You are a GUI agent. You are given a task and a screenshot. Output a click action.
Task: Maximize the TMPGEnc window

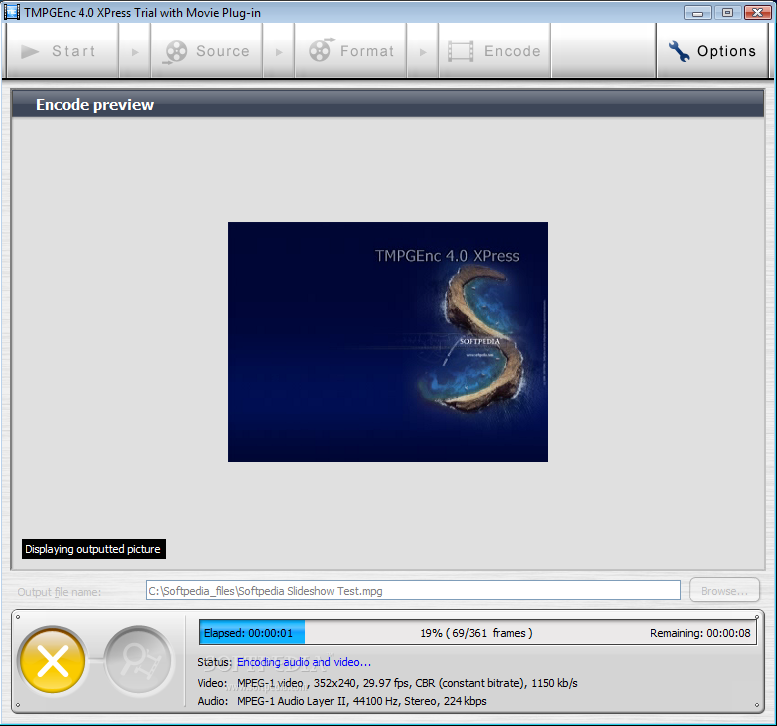pos(727,12)
